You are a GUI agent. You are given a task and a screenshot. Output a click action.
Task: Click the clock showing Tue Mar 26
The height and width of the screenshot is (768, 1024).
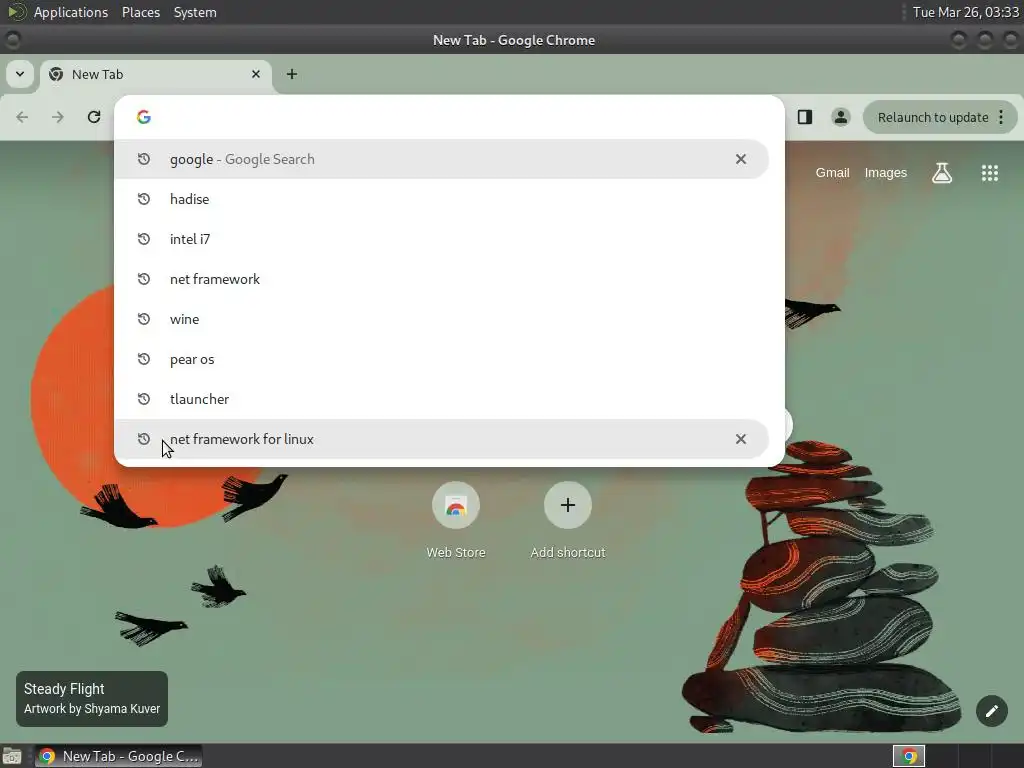965,12
